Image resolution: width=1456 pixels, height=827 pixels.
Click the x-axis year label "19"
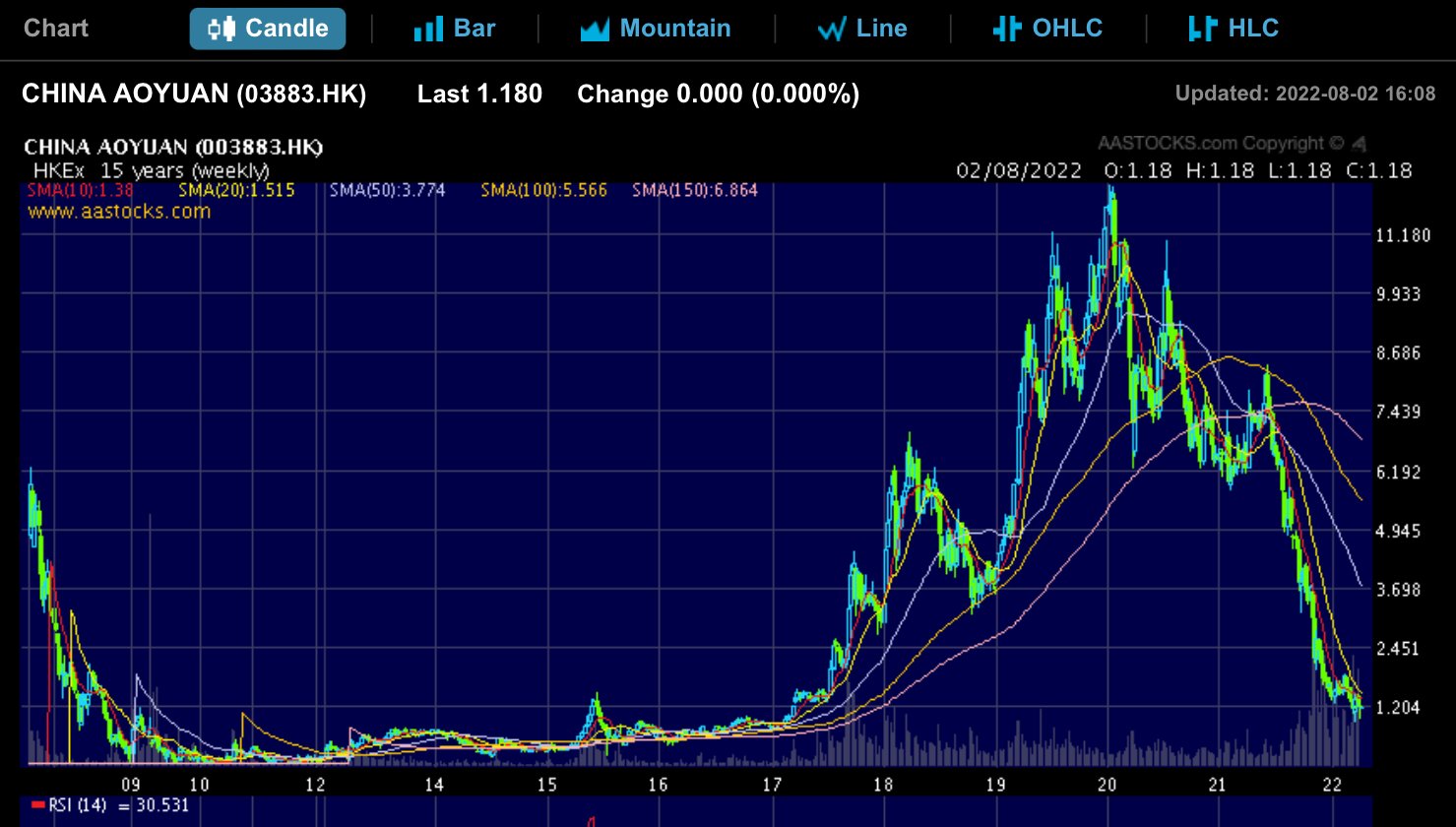(x=995, y=785)
